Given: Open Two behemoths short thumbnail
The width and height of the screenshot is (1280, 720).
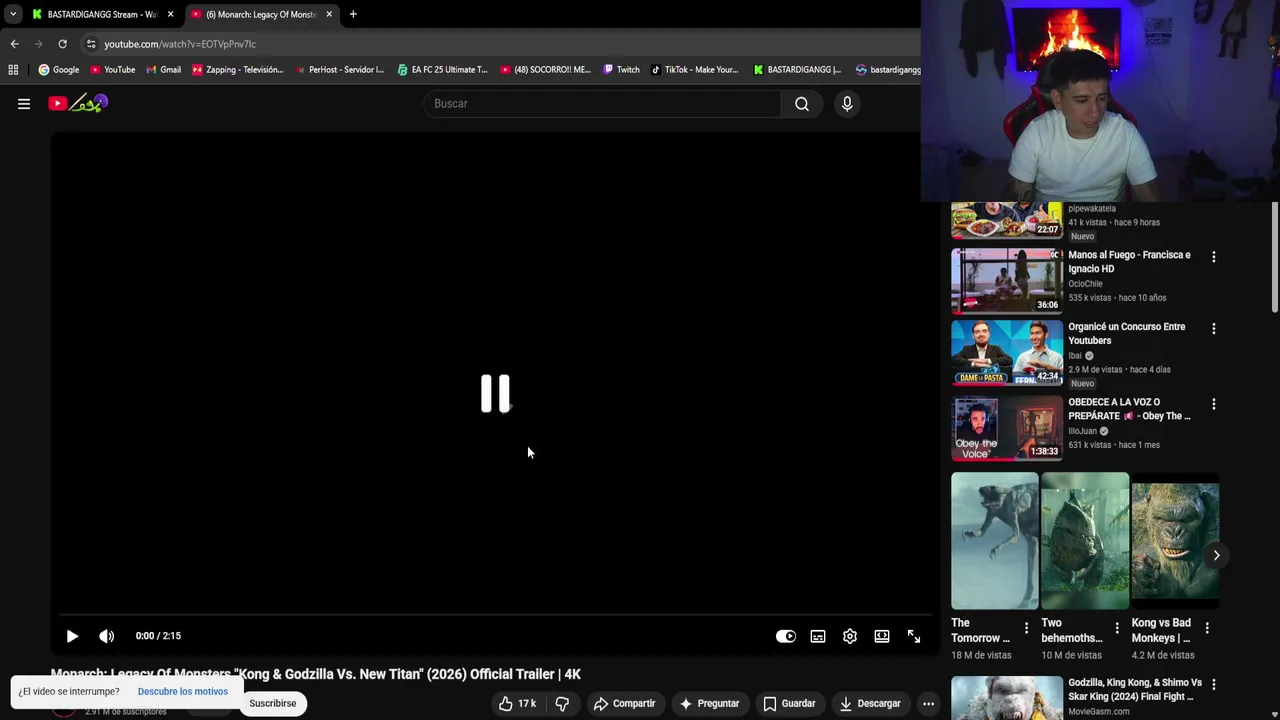Looking at the screenshot, I should pyautogui.click(x=1085, y=541).
